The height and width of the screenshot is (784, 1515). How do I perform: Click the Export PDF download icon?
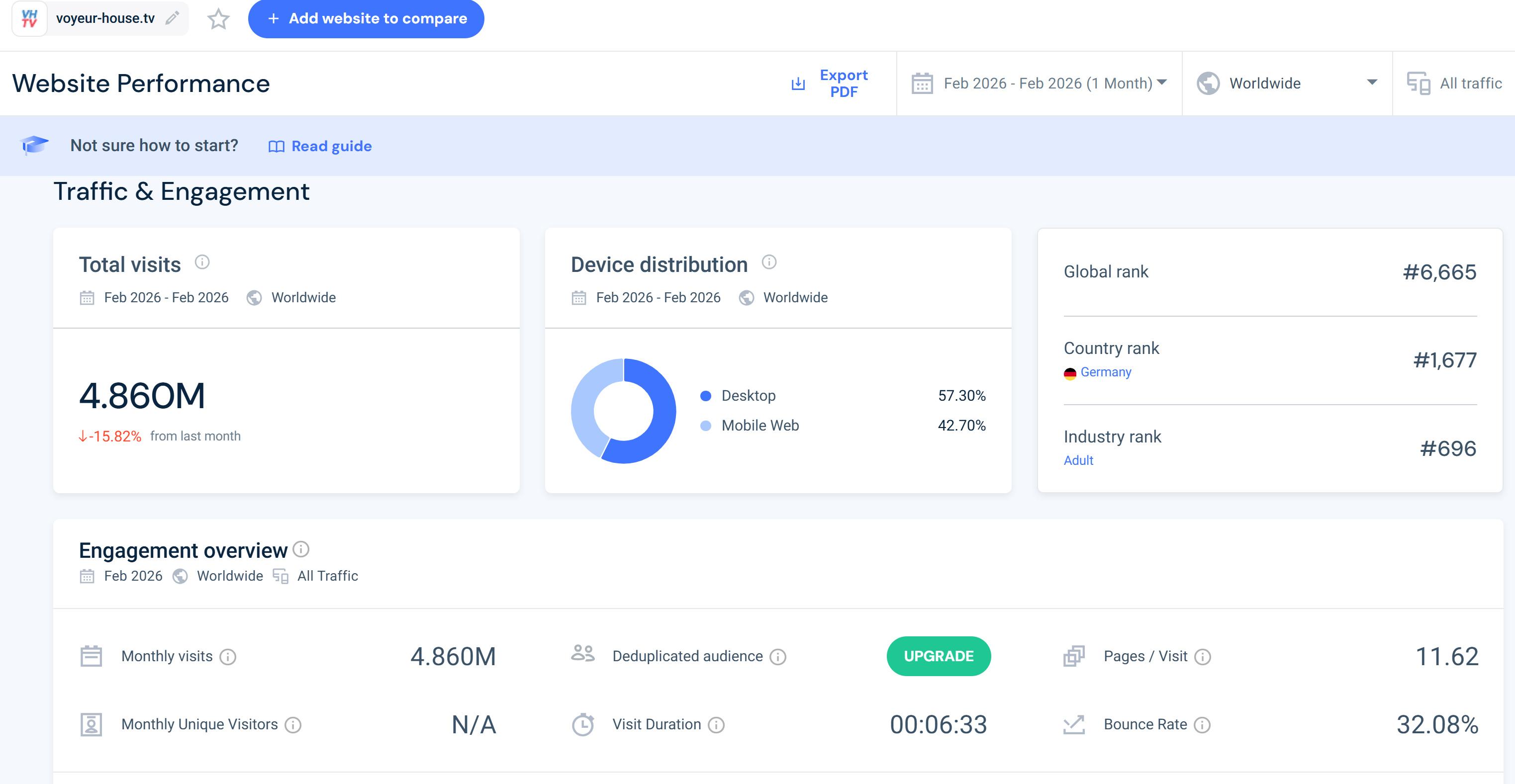tap(797, 84)
